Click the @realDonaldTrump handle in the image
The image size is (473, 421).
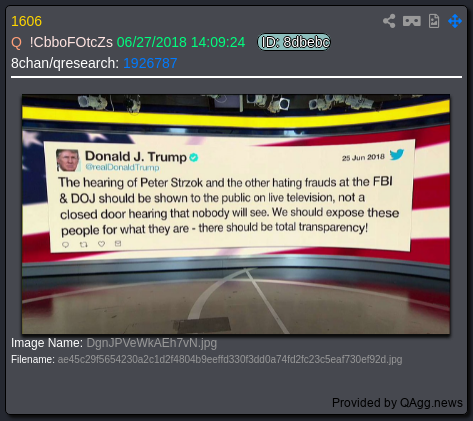[122, 167]
